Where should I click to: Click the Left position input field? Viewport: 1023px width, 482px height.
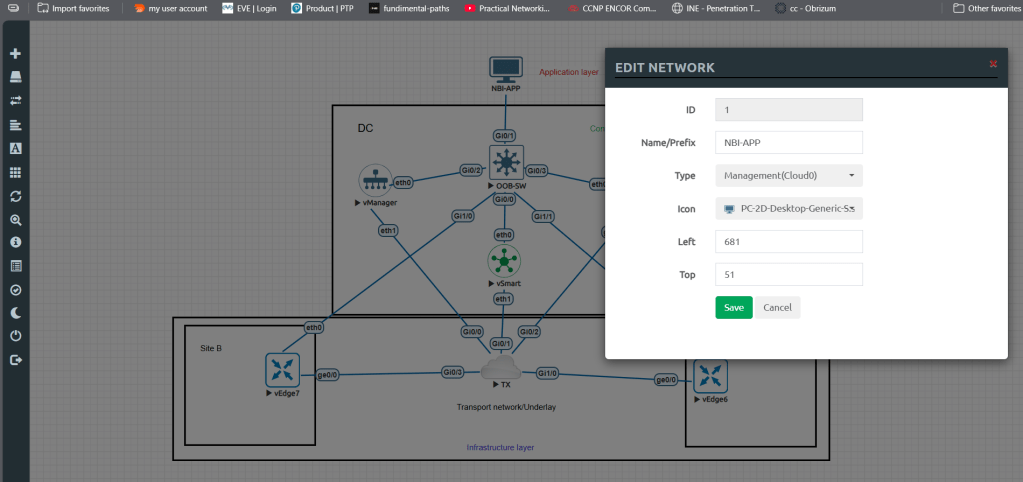tap(788, 242)
